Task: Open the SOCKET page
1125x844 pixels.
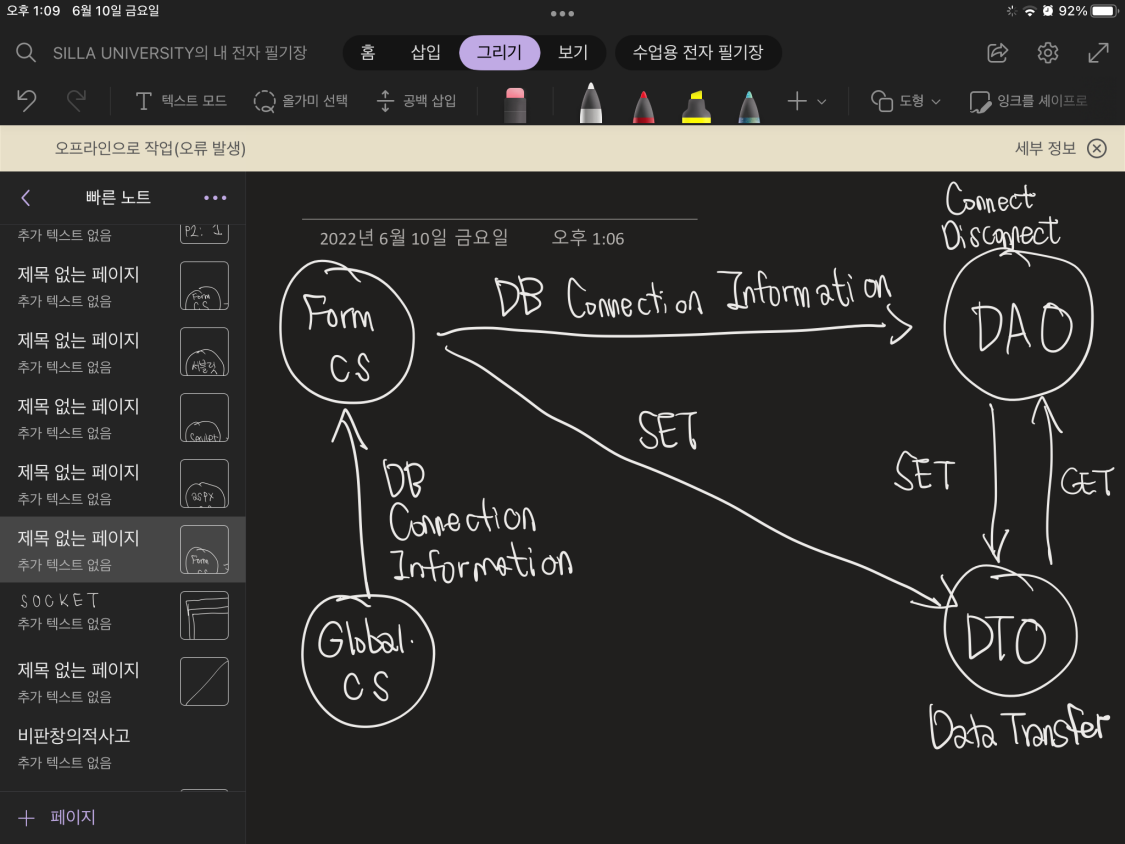Action: pyautogui.click(x=123, y=615)
